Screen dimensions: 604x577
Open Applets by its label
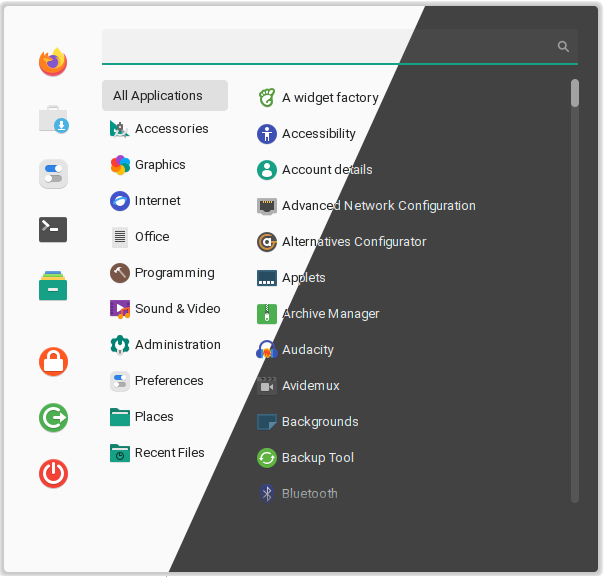pos(304,278)
